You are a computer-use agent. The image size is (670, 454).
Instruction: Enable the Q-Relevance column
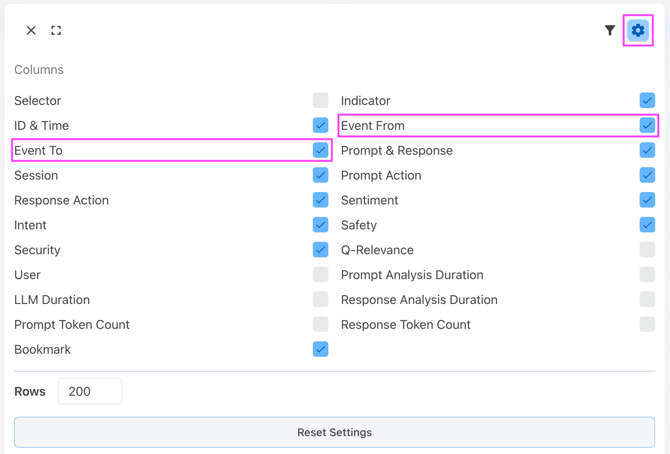point(647,250)
